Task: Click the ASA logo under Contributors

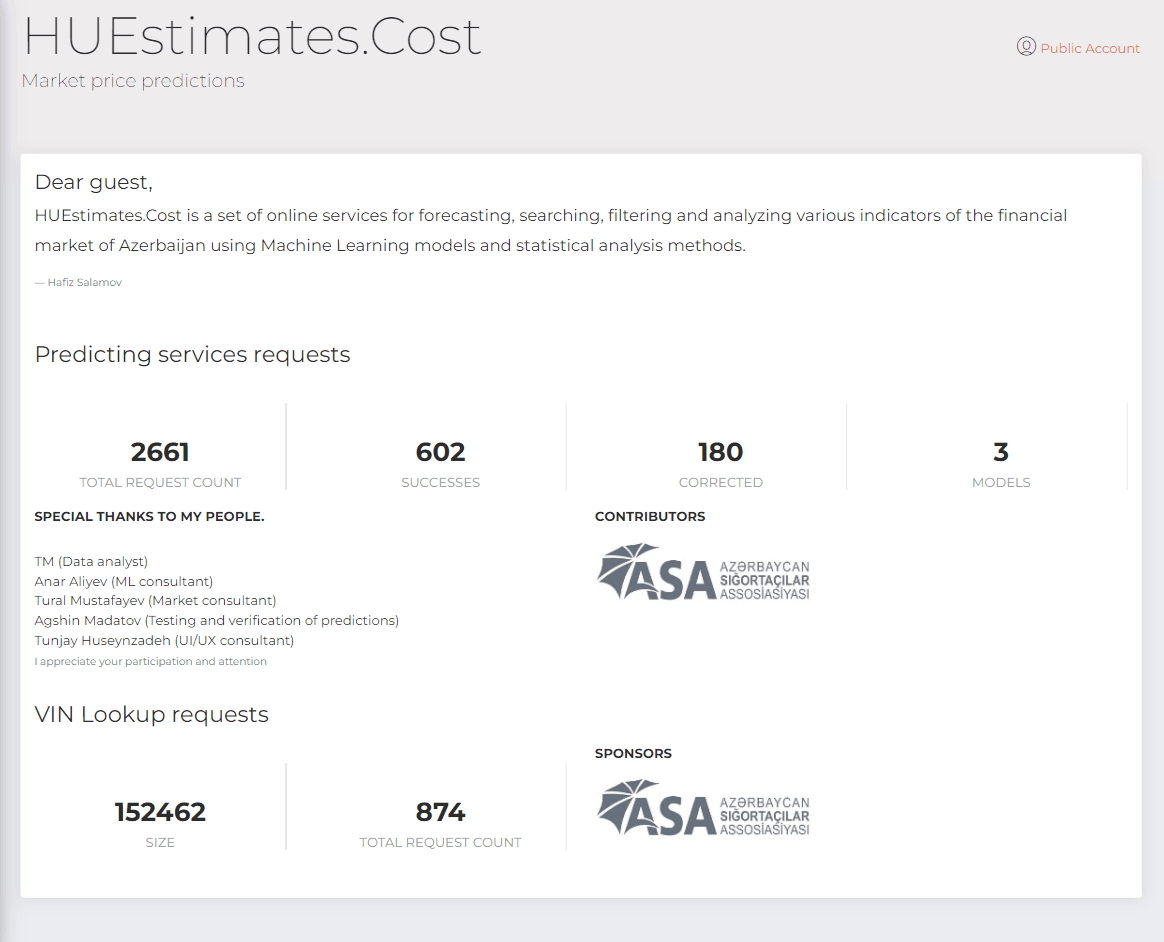Action: coord(703,572)
